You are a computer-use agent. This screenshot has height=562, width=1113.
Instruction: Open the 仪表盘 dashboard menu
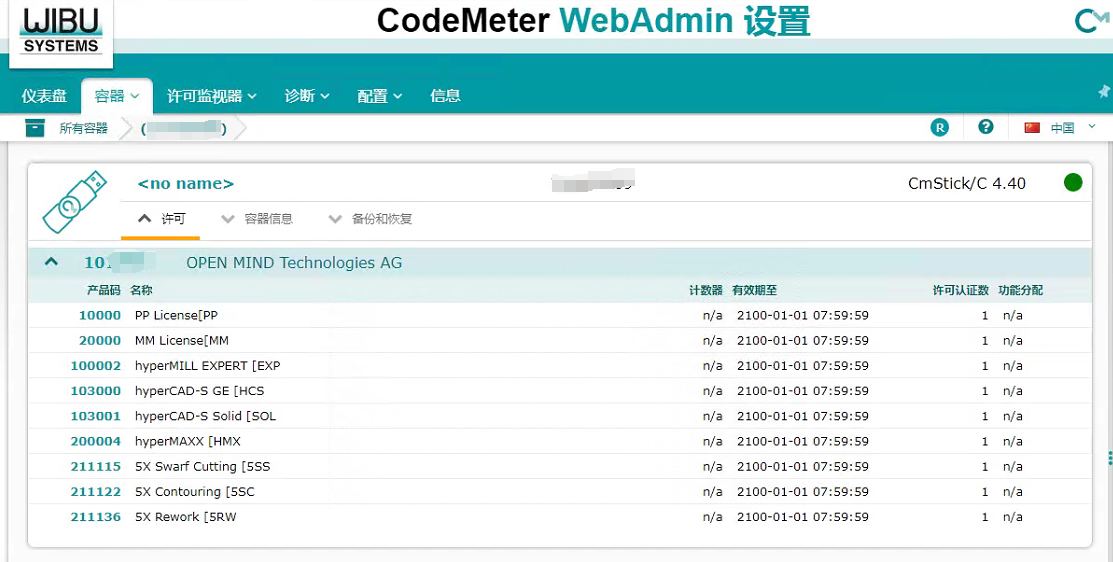(44, 96)
